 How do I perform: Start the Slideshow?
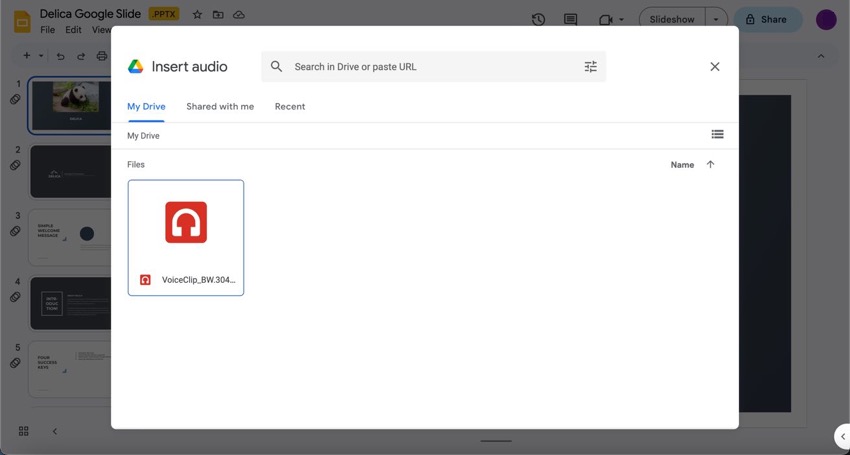click(671, 20)
